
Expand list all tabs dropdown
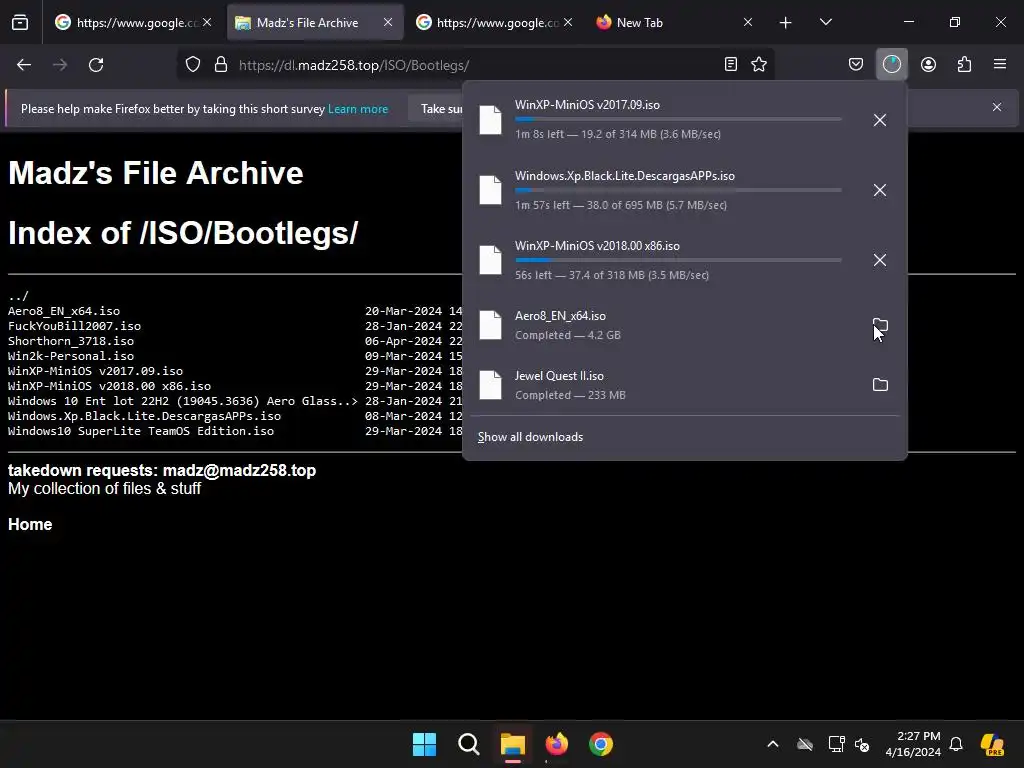pos(825,23)
